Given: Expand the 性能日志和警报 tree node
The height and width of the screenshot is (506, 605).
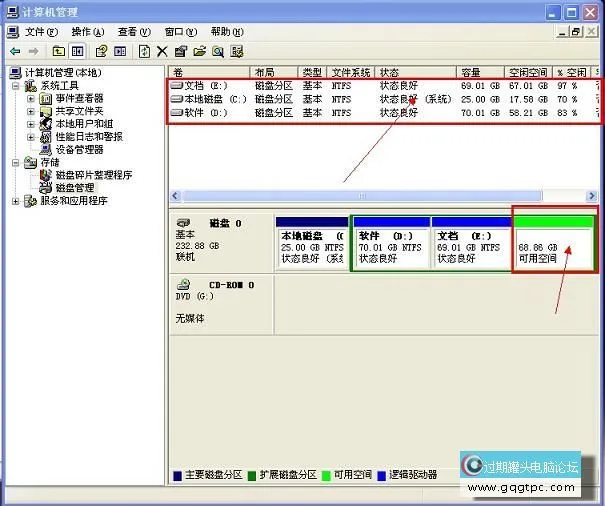Looking at the screenshot, I should 31,137.
